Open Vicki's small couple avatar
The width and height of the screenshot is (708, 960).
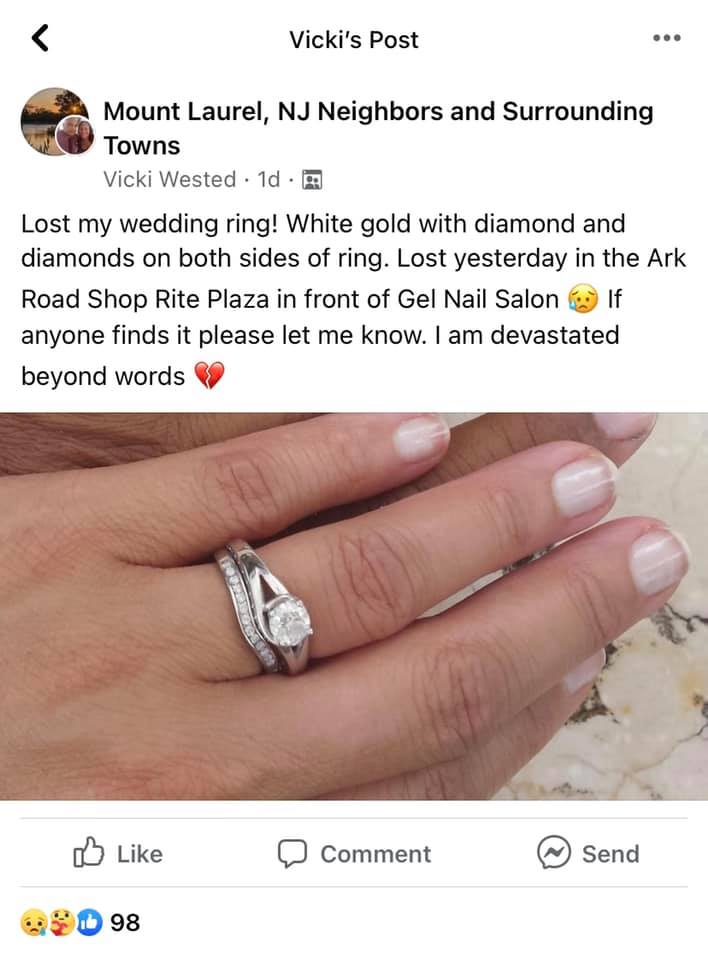(75, 135)
